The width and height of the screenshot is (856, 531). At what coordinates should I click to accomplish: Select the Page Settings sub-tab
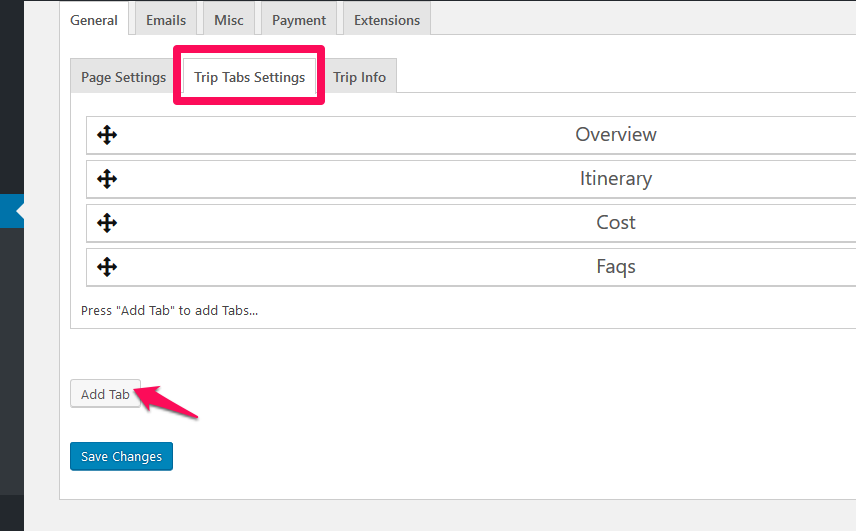(123, 77)
